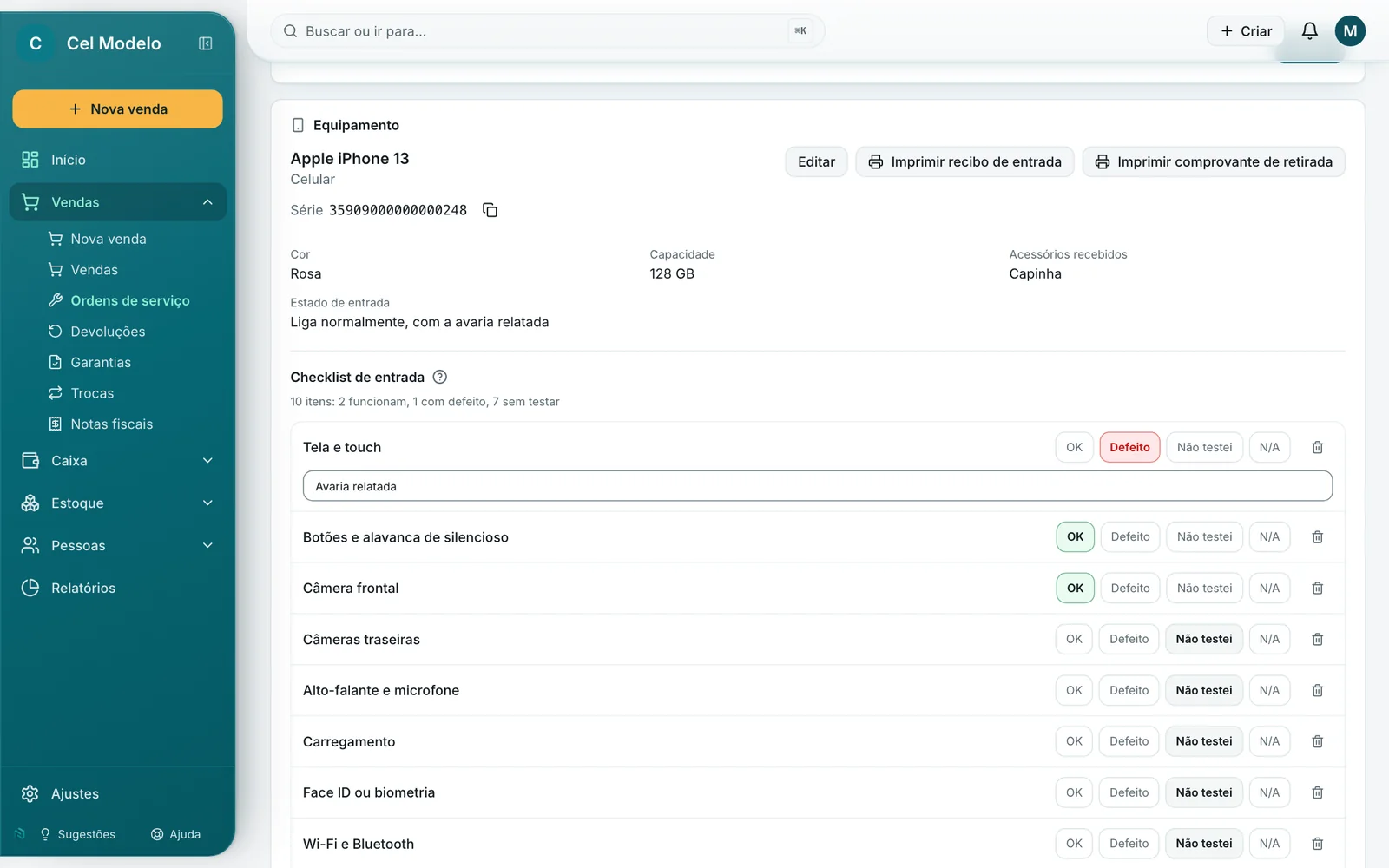This screenshot has width=1389, height=868.
Task: Focus the Buscar ou ir para search field
Action: [548, 31]
